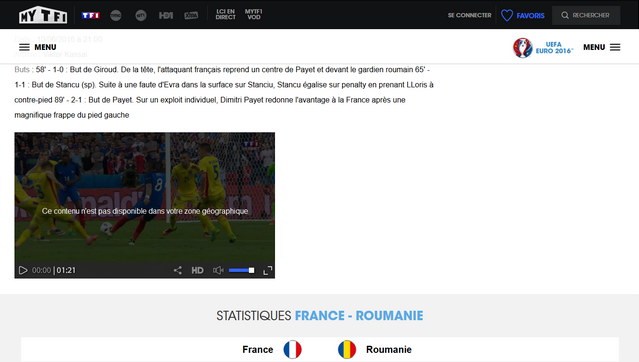
Task: Click the Roumanie flag icon
Action: click(347, 350)
